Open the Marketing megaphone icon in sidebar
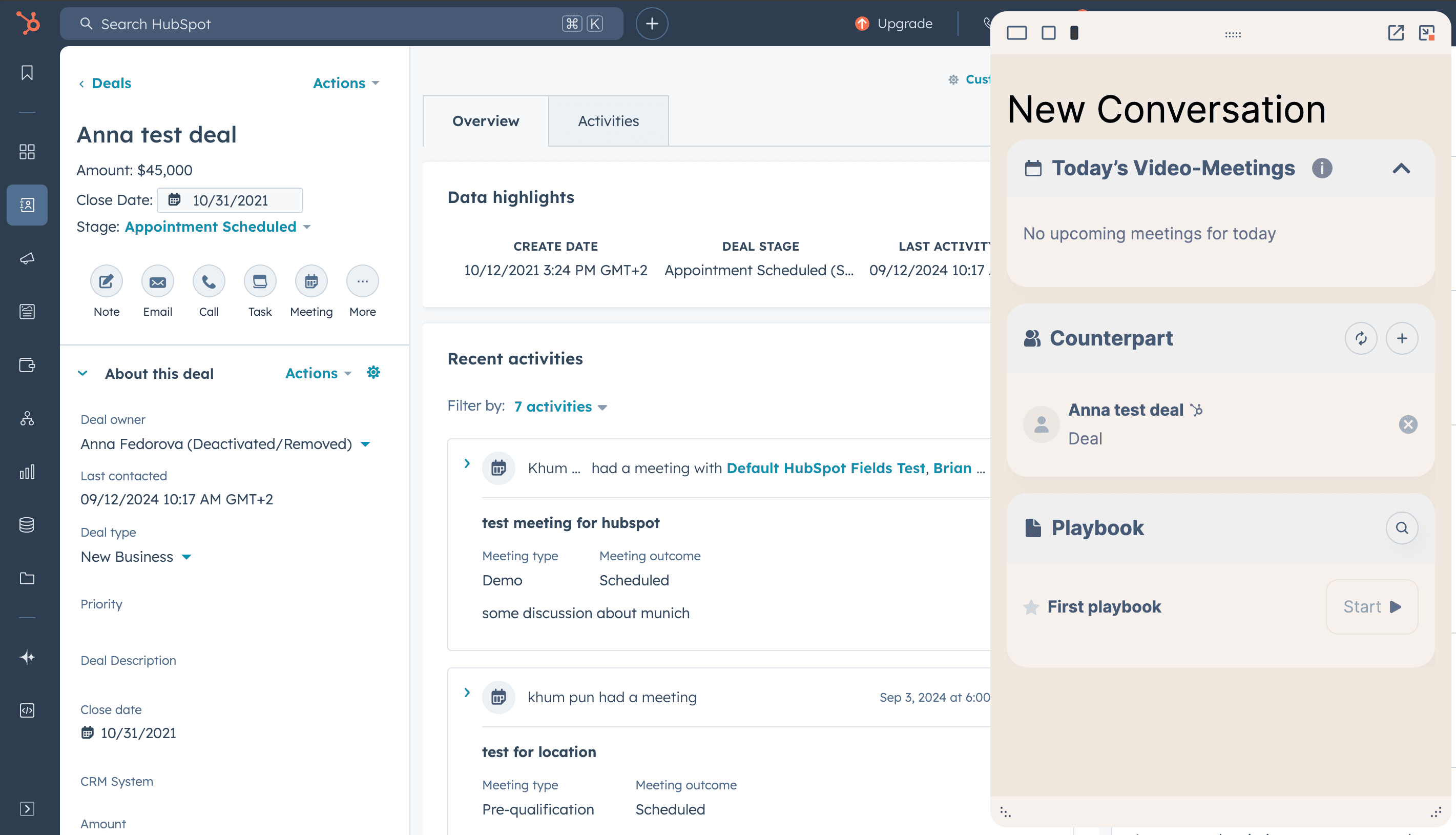Screen dimensions: 1456x835 [x=27, y=258]
